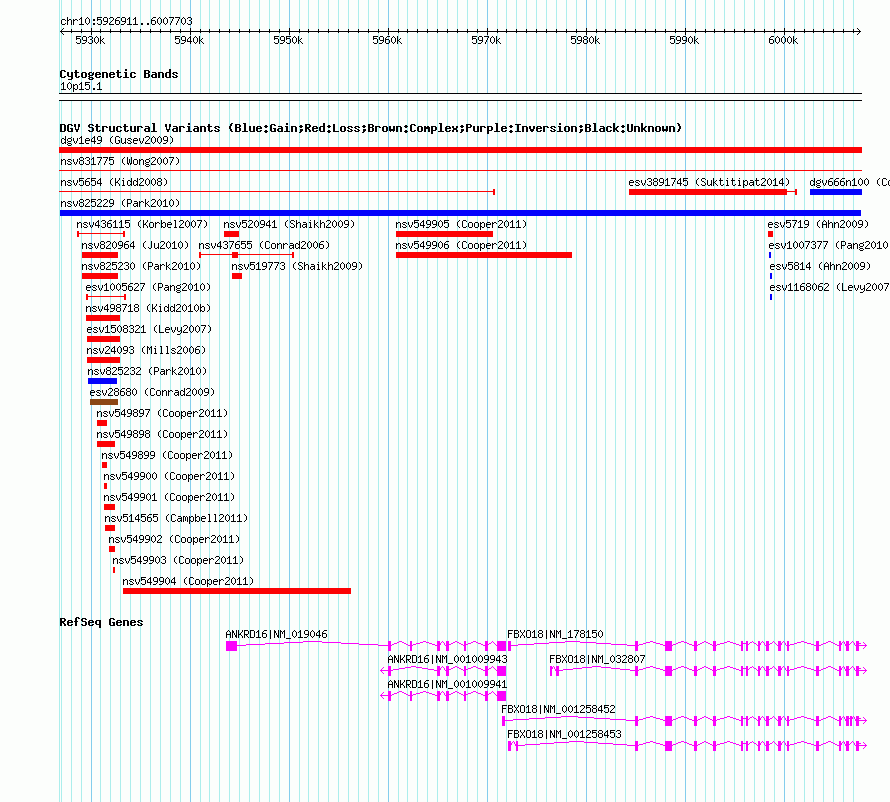Click the esv1005627 (Pang2010) label
890x802 pixels.
(148, 287)
